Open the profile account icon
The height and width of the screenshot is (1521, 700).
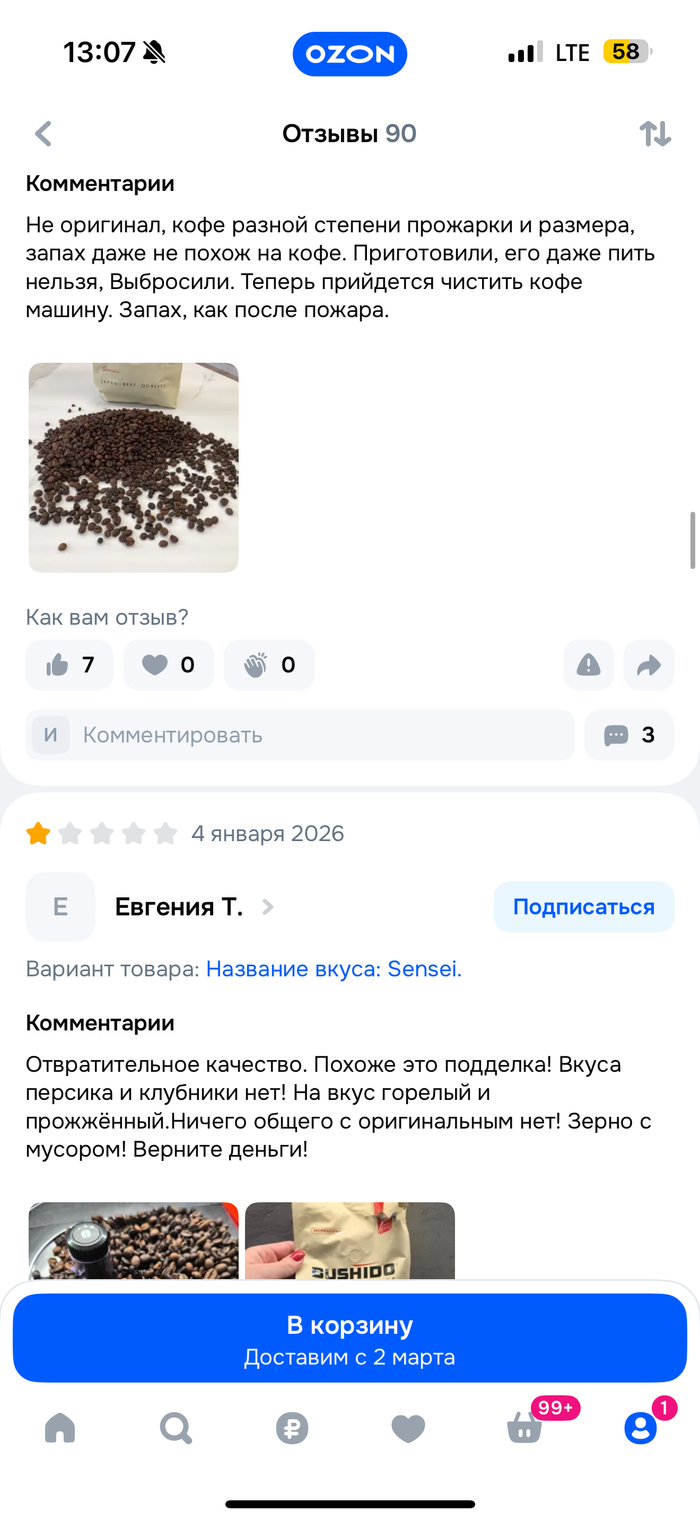pyautogui.click(x=640, y=1428)
